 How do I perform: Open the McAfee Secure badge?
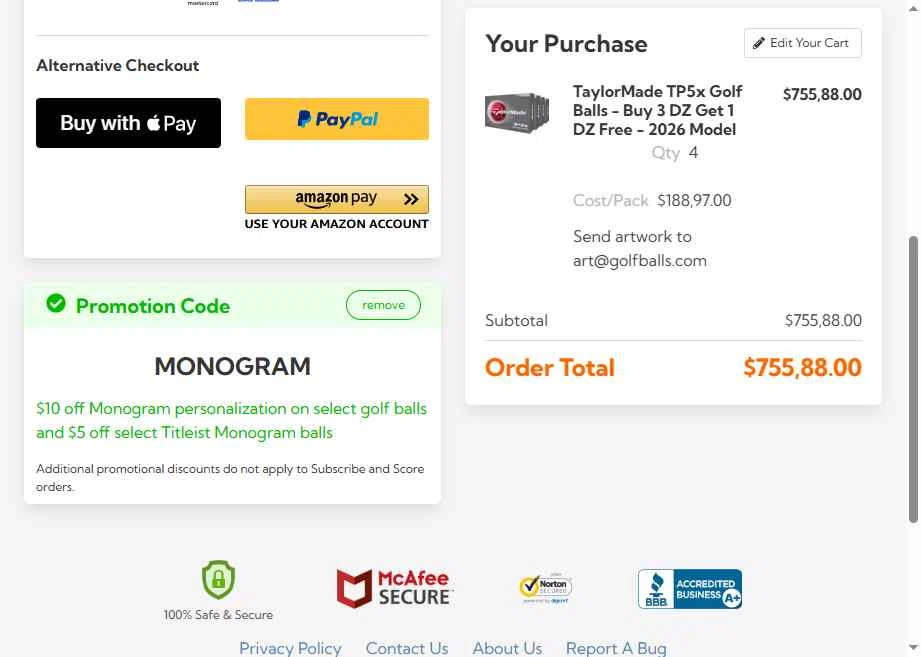[394, 589]
